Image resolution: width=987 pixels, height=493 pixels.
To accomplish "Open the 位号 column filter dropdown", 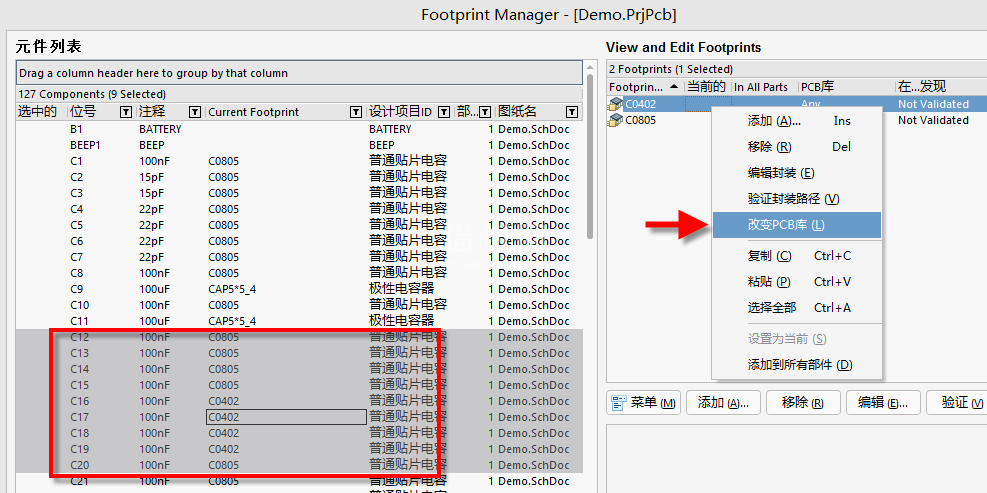I will [x=126, y=112].
